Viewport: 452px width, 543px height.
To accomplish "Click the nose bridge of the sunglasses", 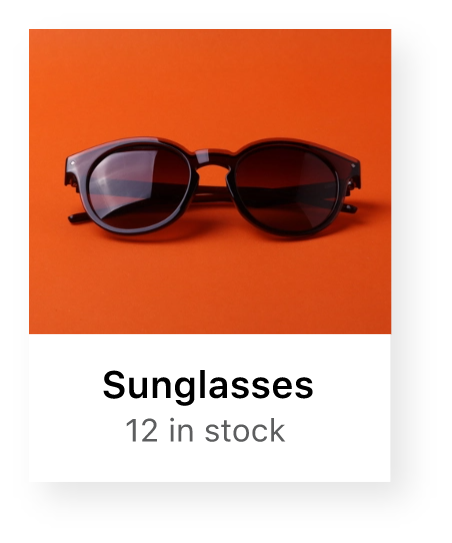I will [x=212, y=159].
